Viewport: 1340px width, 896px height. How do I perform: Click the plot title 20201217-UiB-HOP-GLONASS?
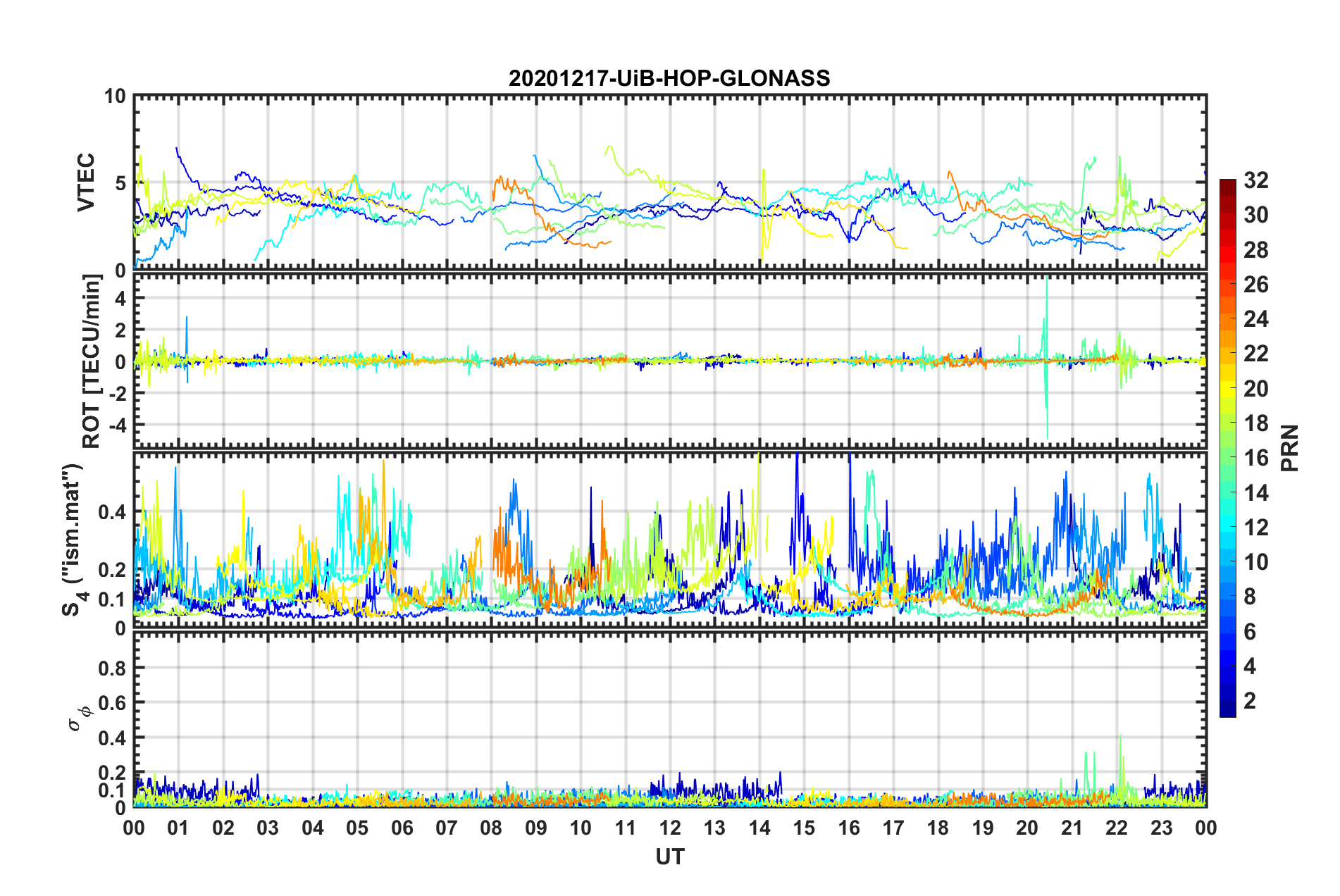pyautogui.click(x=669, y=78)
